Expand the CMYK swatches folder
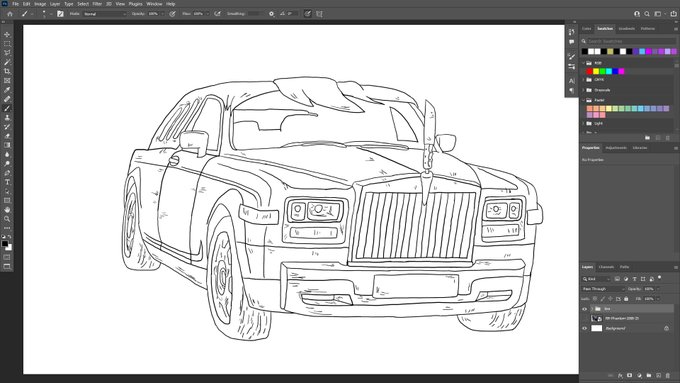 click(584, 80)
